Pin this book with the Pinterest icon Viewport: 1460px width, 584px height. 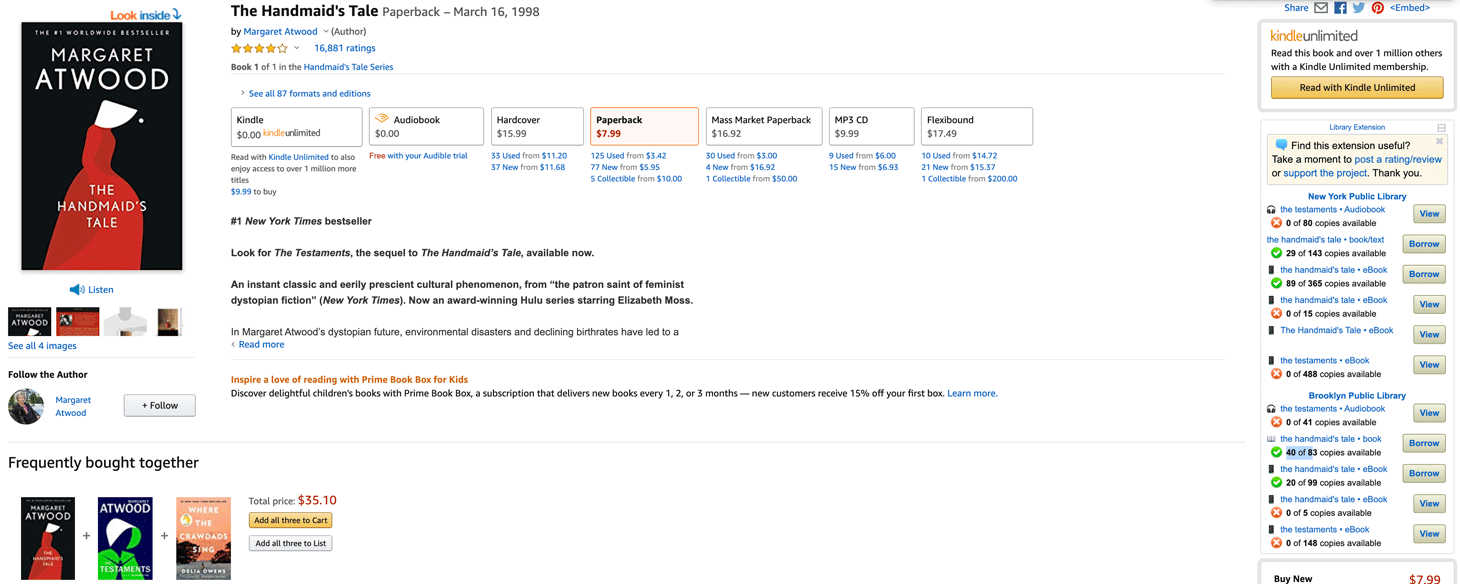pyautogui.click(x=1377, y=8)
